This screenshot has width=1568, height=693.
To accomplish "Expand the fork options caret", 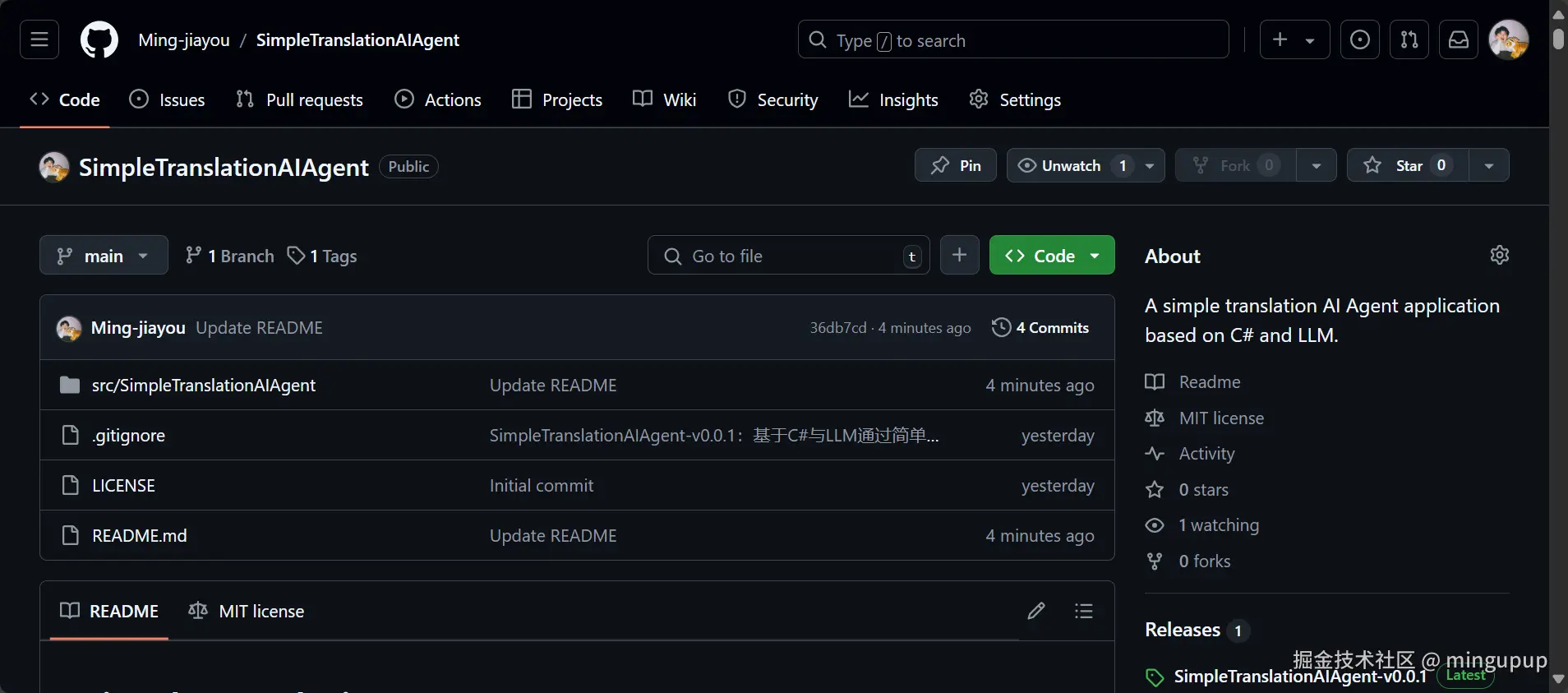I will (x=1317, y=165).
